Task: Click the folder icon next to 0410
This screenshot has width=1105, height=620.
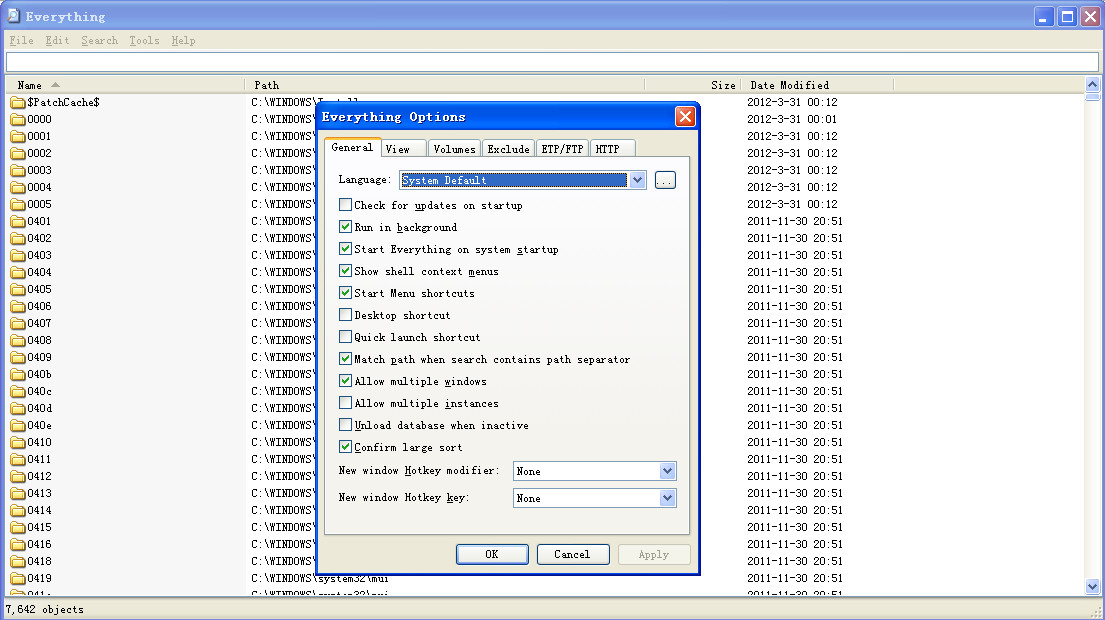Action: click(18, 442)
